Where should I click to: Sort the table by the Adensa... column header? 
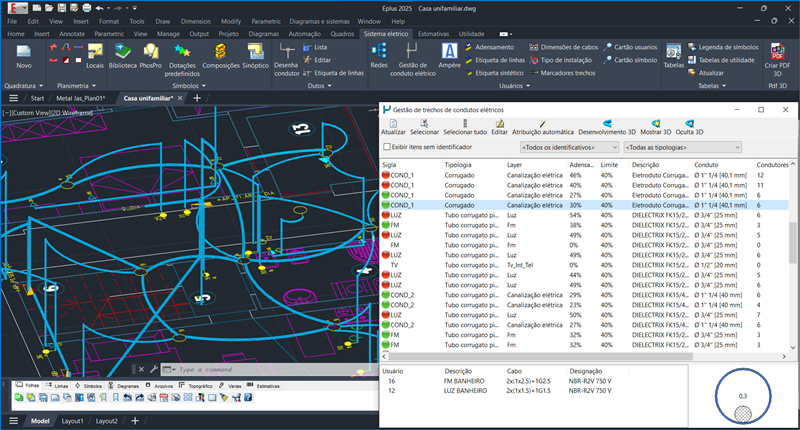582,165
